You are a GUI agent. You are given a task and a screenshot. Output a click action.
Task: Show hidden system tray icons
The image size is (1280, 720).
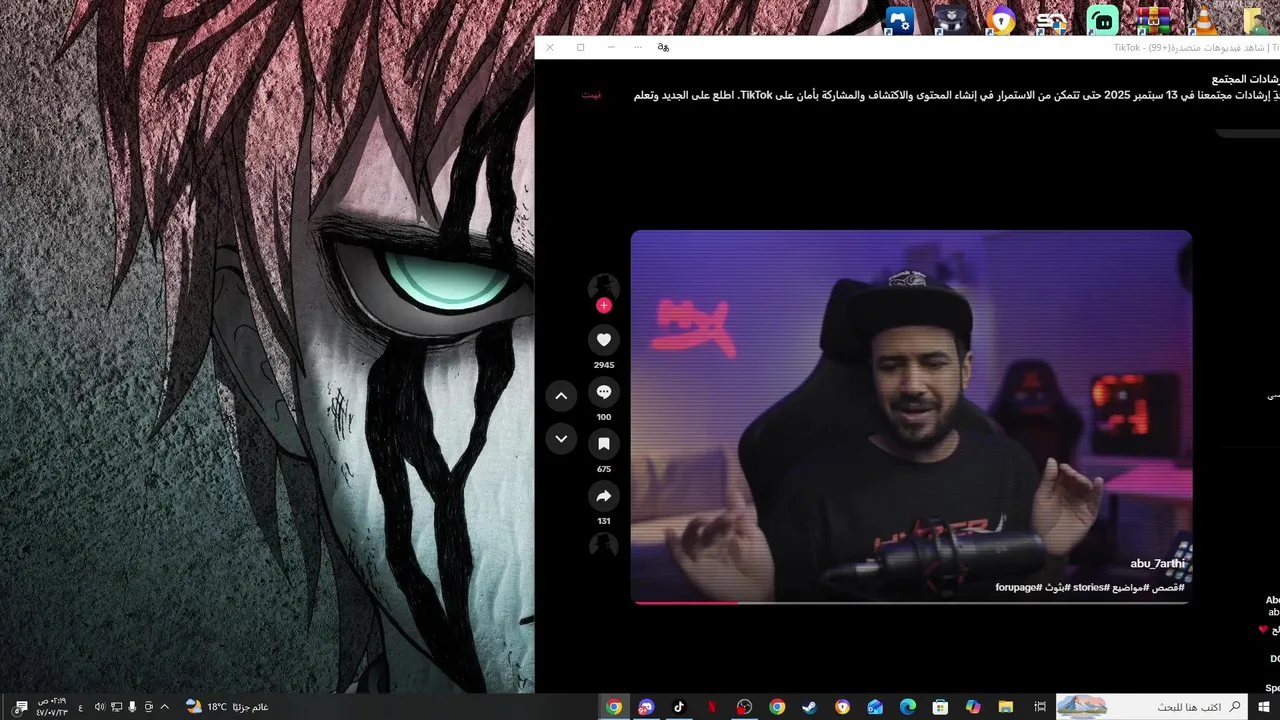pos(165,707)
